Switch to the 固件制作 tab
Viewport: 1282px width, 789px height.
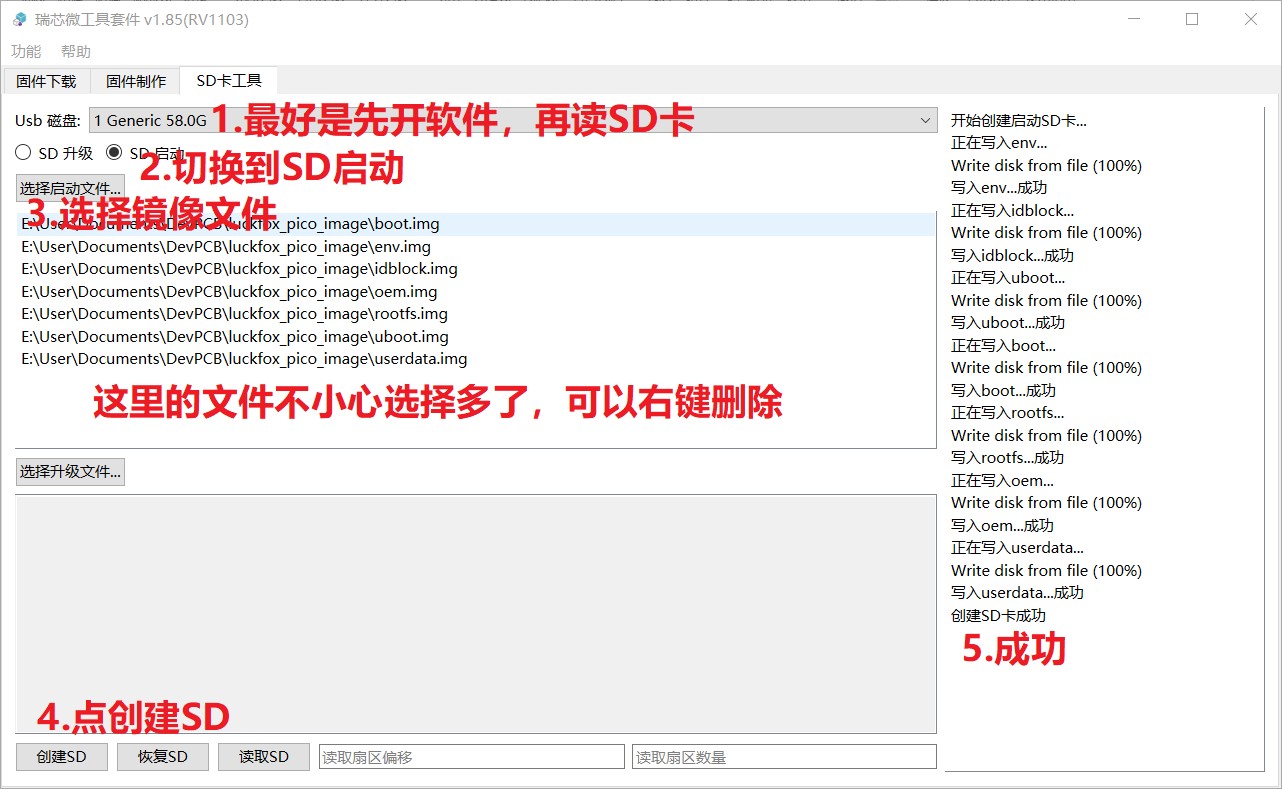[136, 82]
